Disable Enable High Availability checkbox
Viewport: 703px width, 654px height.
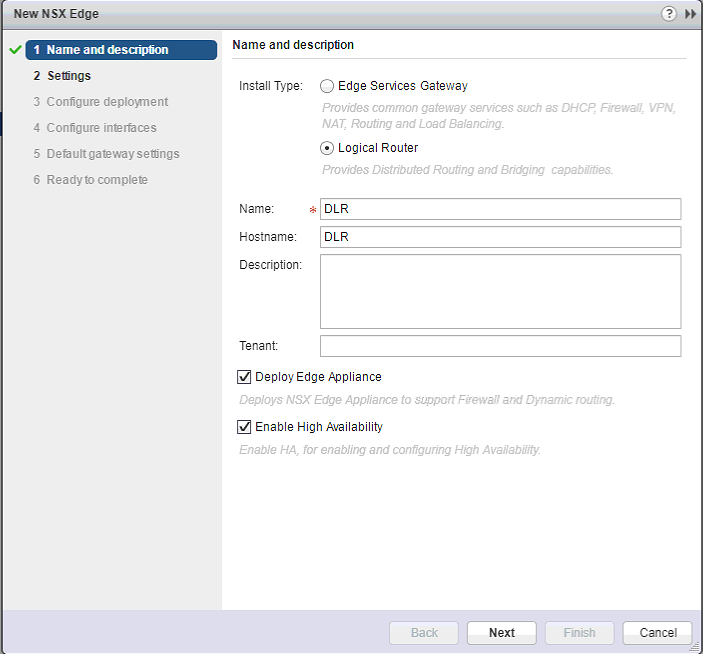coord(244,427)
